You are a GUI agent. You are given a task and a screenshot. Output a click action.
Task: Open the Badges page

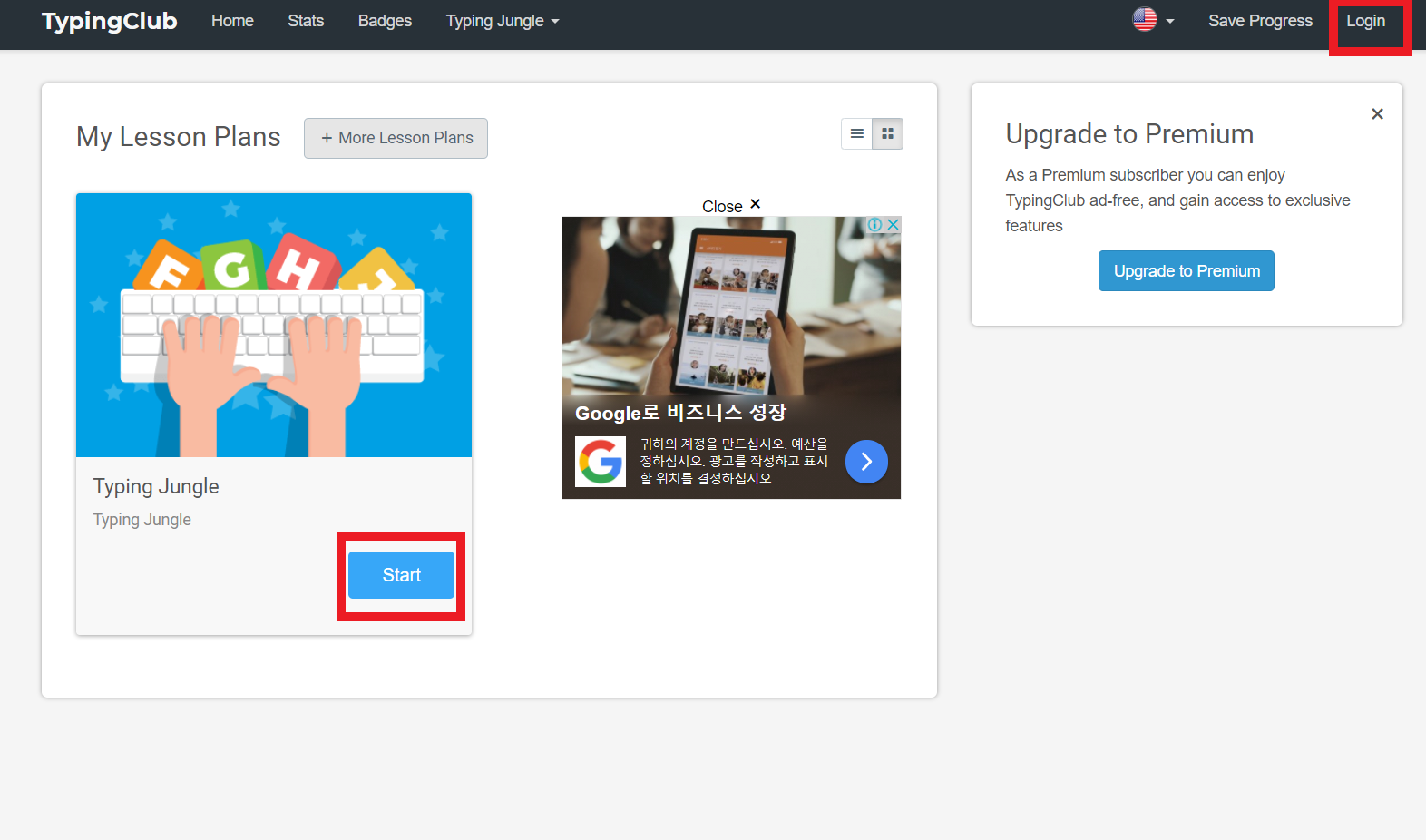(385, 21)
